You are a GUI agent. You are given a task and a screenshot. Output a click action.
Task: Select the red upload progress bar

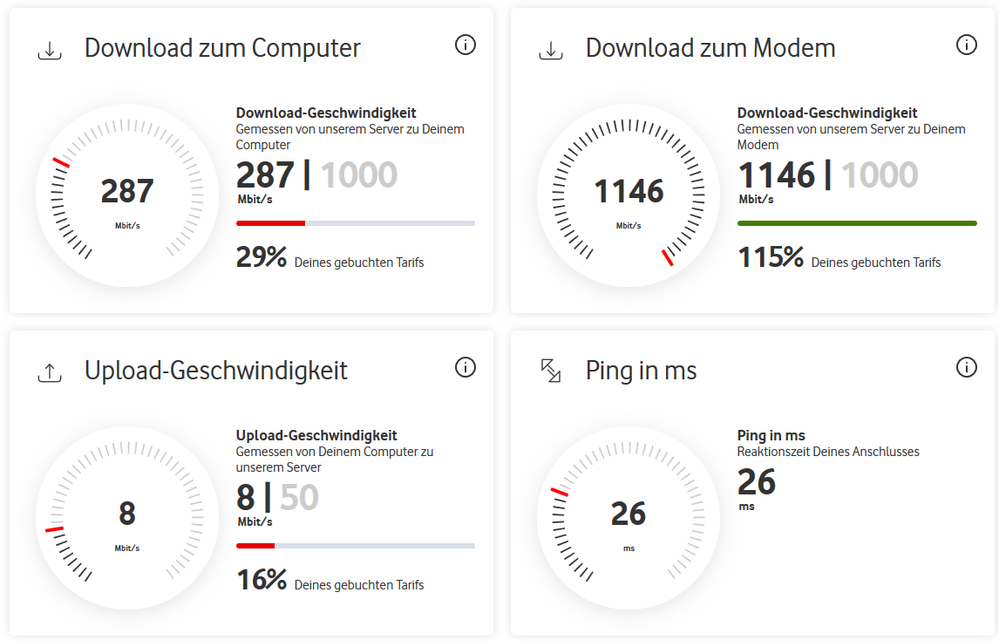(255, 545)
